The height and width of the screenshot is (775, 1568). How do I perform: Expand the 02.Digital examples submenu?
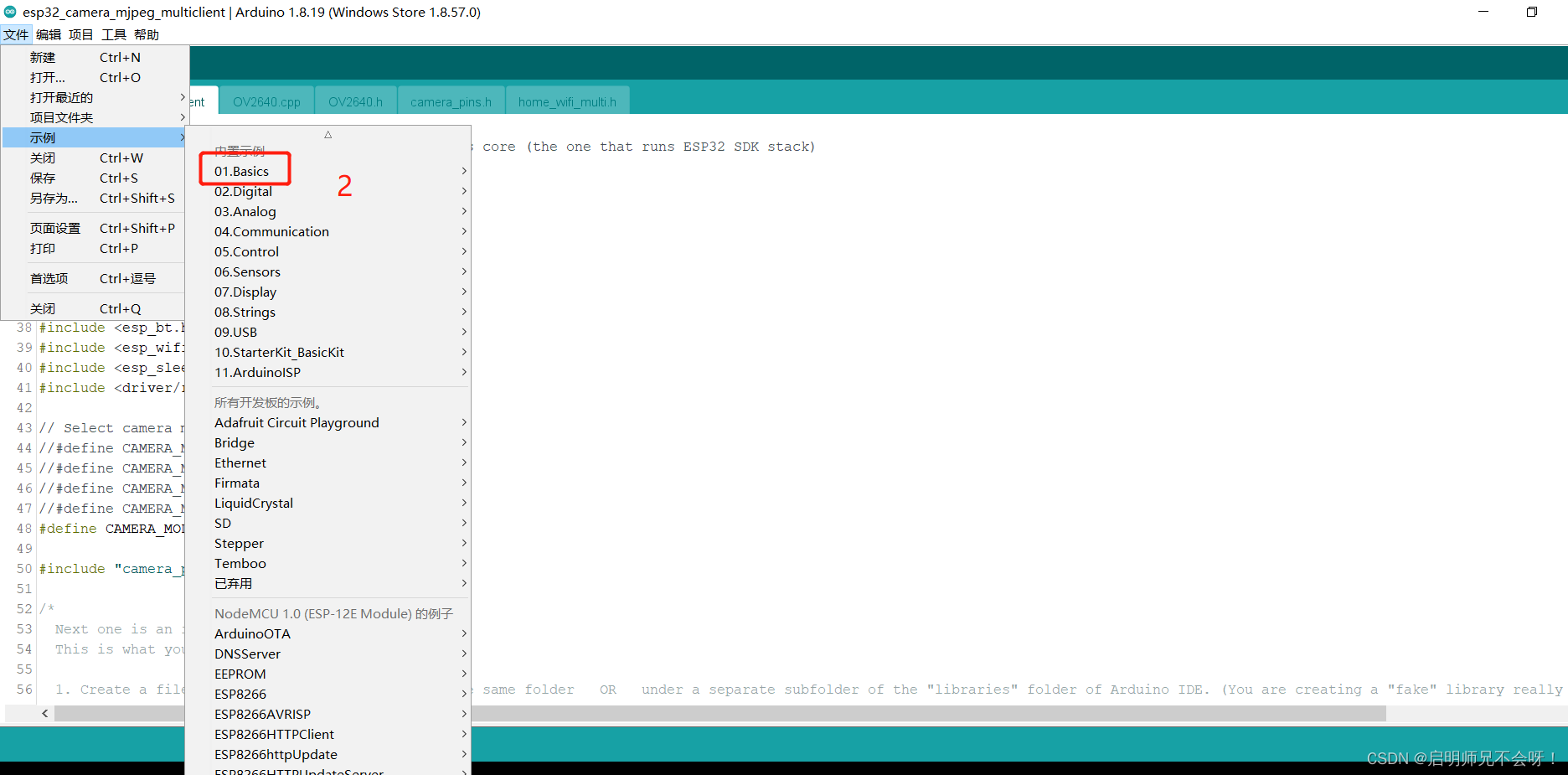click(x=244, y=191)
